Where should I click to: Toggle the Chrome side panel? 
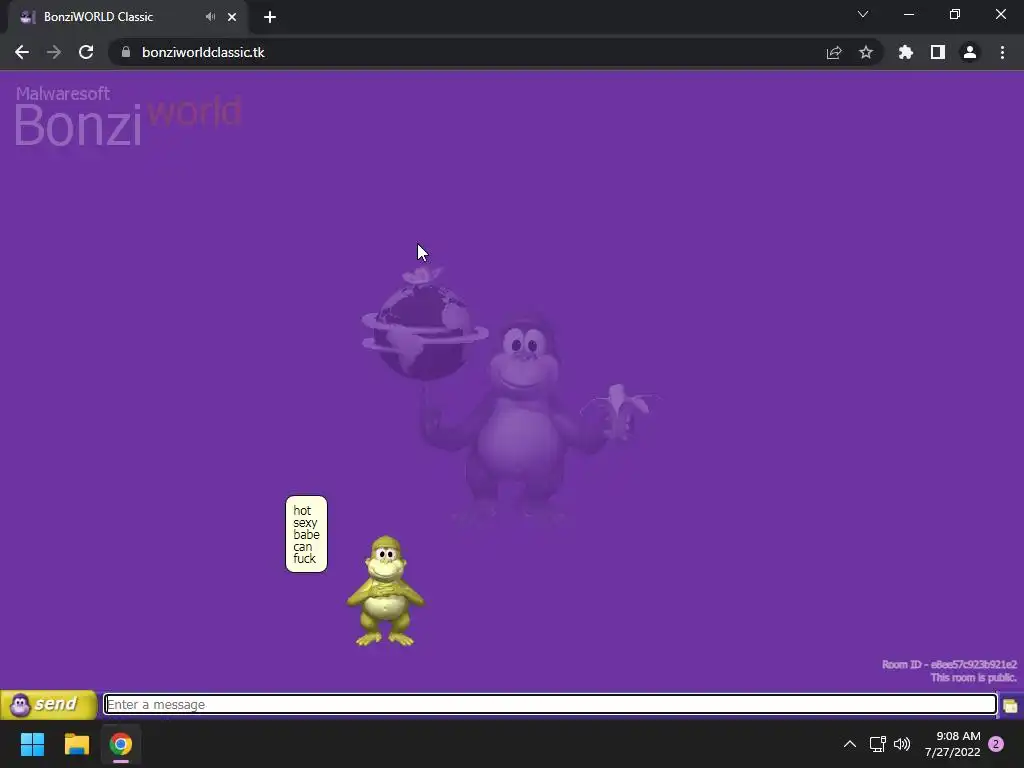click(x=938, y=52)
